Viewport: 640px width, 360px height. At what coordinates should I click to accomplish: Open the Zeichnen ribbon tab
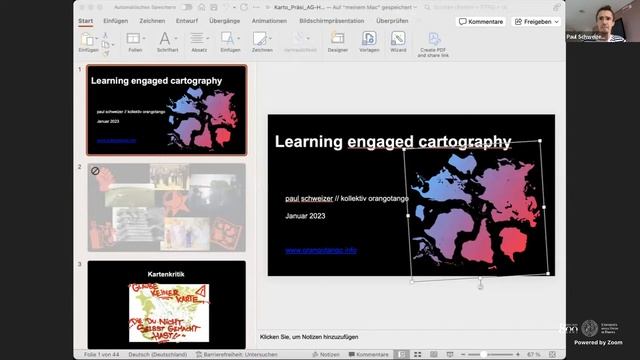(x=152, y=21)
